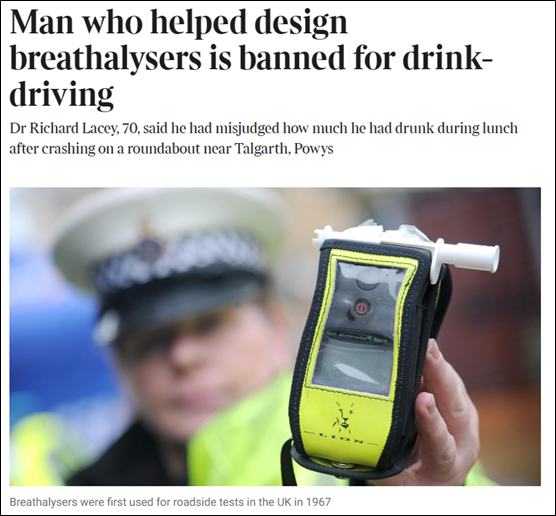Click the LION brand text on case
Image resolution: width=556 pixels, height=516 pixels.
point(341,438)
